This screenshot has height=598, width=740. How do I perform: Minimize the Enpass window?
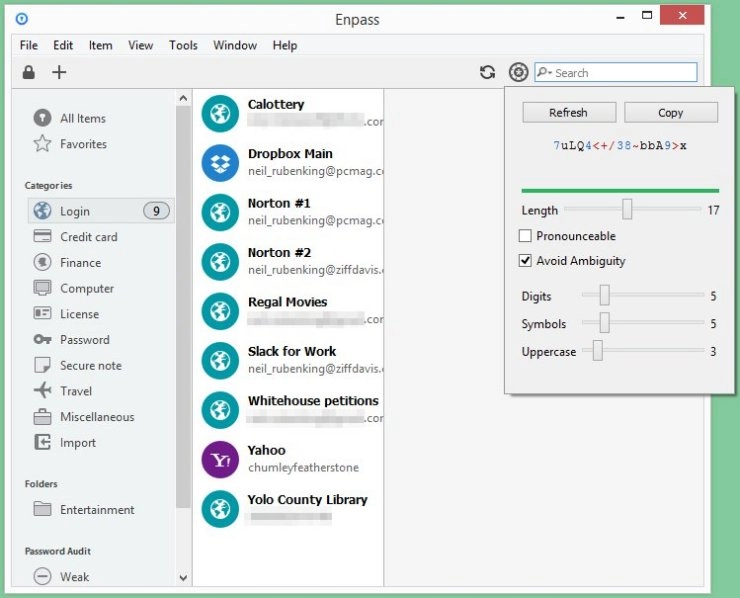(x=621, y=17)
